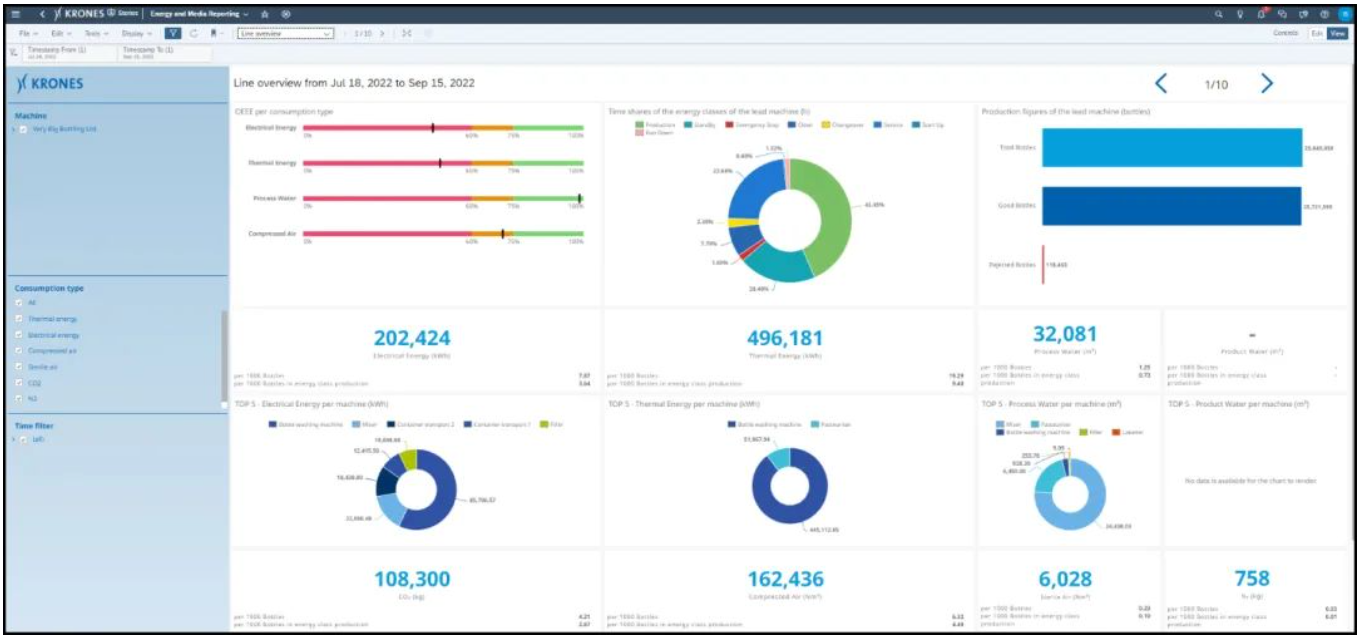The height and width of the screenshot is (639, 1361).
Task: Click the Compressed Air OEEE gauge bar
Action: coord(443,233)
